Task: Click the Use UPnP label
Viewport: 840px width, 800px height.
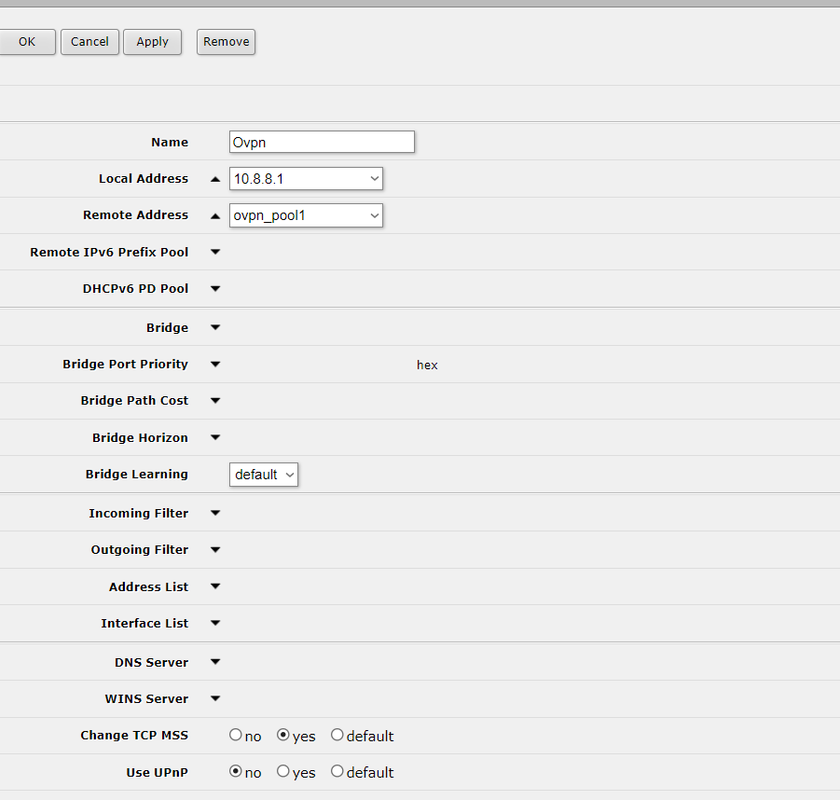Action: click(x=158, y=773)
